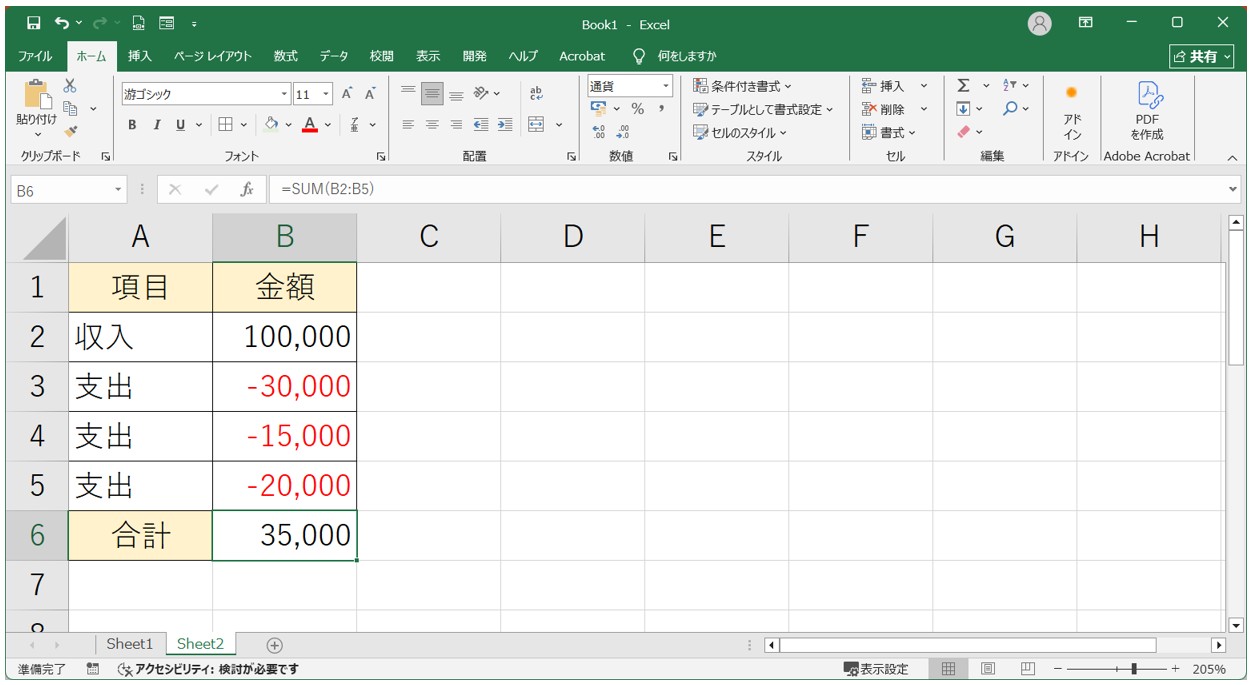Open the font name 游ゴシック dropdown
Viewport: 1252px width, 685px height.
point(285,94)
